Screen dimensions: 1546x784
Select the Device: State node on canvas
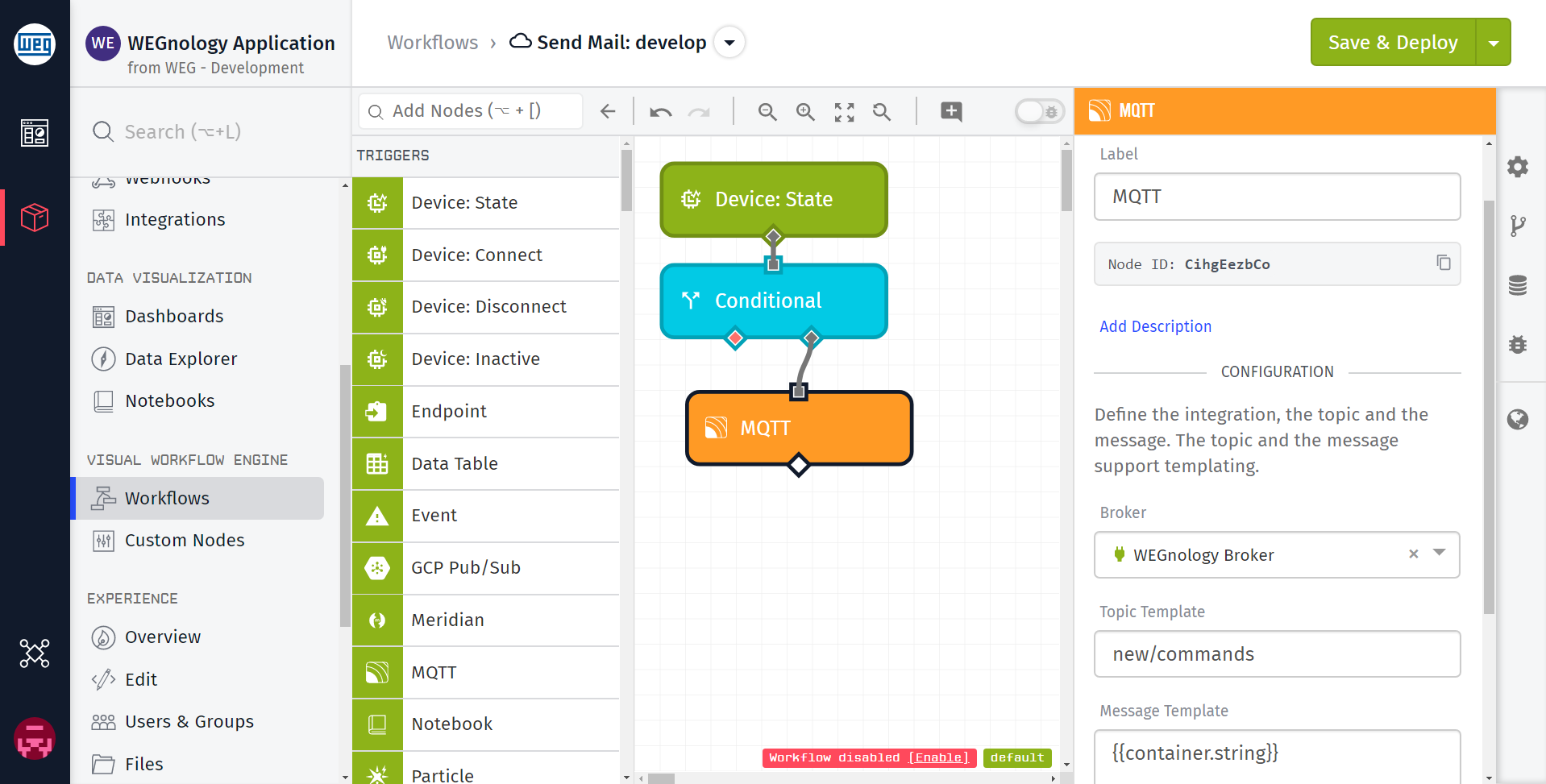[x=774, y=199]
